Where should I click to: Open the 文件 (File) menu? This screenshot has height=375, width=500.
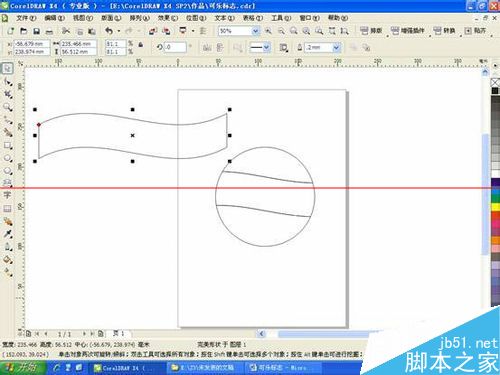(x=26, y=18)
